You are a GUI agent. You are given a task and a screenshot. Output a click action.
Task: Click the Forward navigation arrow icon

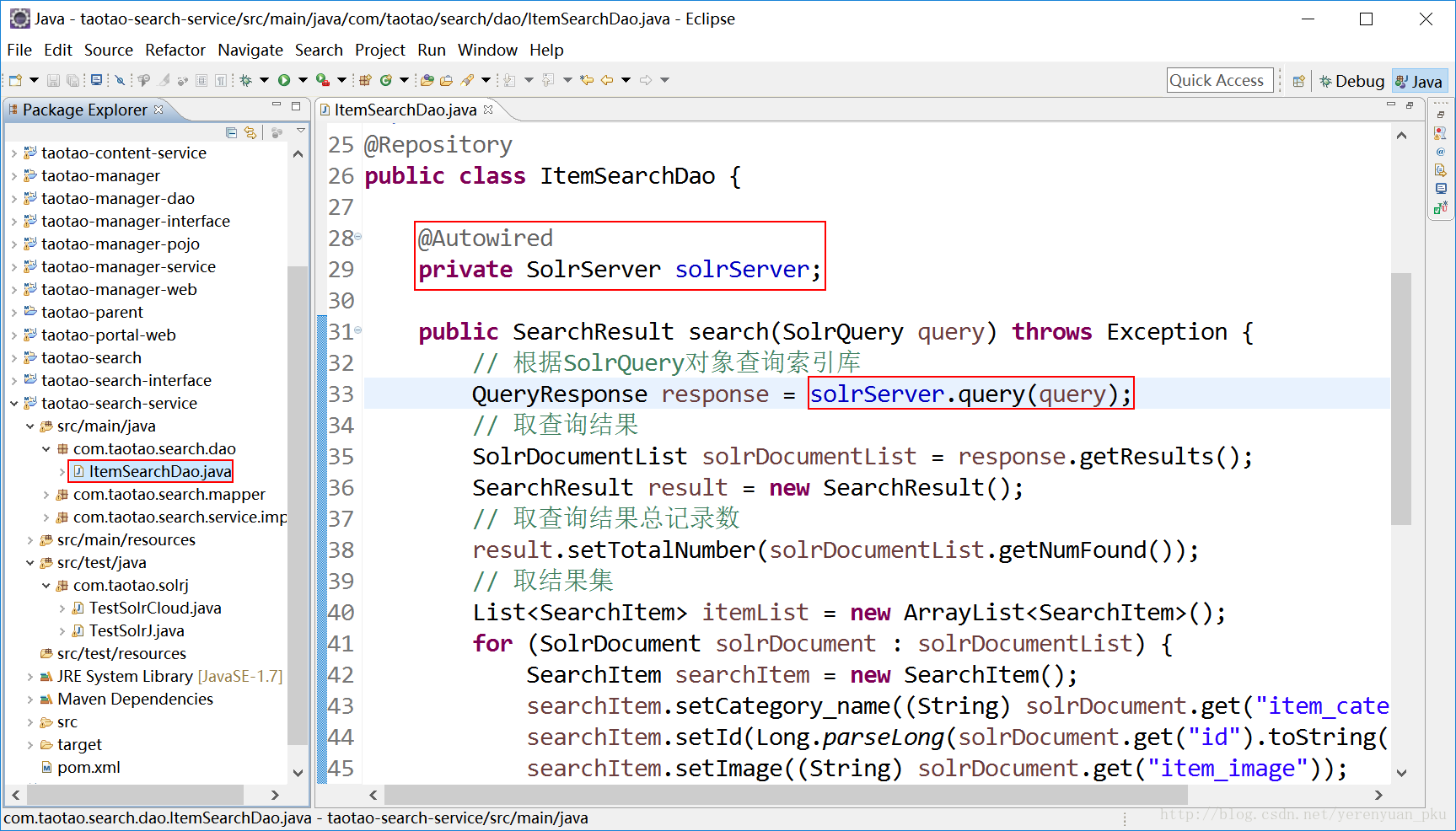click(x=646, y=80)
